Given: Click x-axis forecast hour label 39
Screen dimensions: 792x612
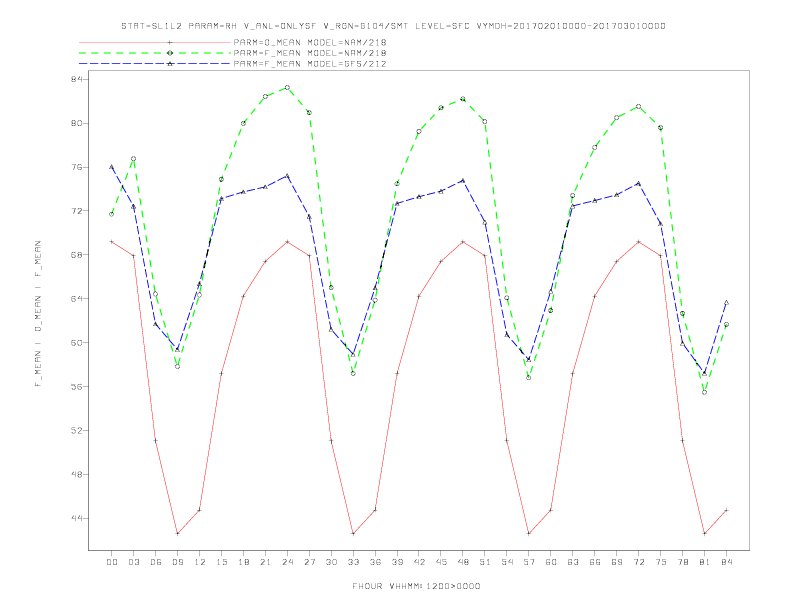Looking at the screenshot, I should (x=397, y=562).
